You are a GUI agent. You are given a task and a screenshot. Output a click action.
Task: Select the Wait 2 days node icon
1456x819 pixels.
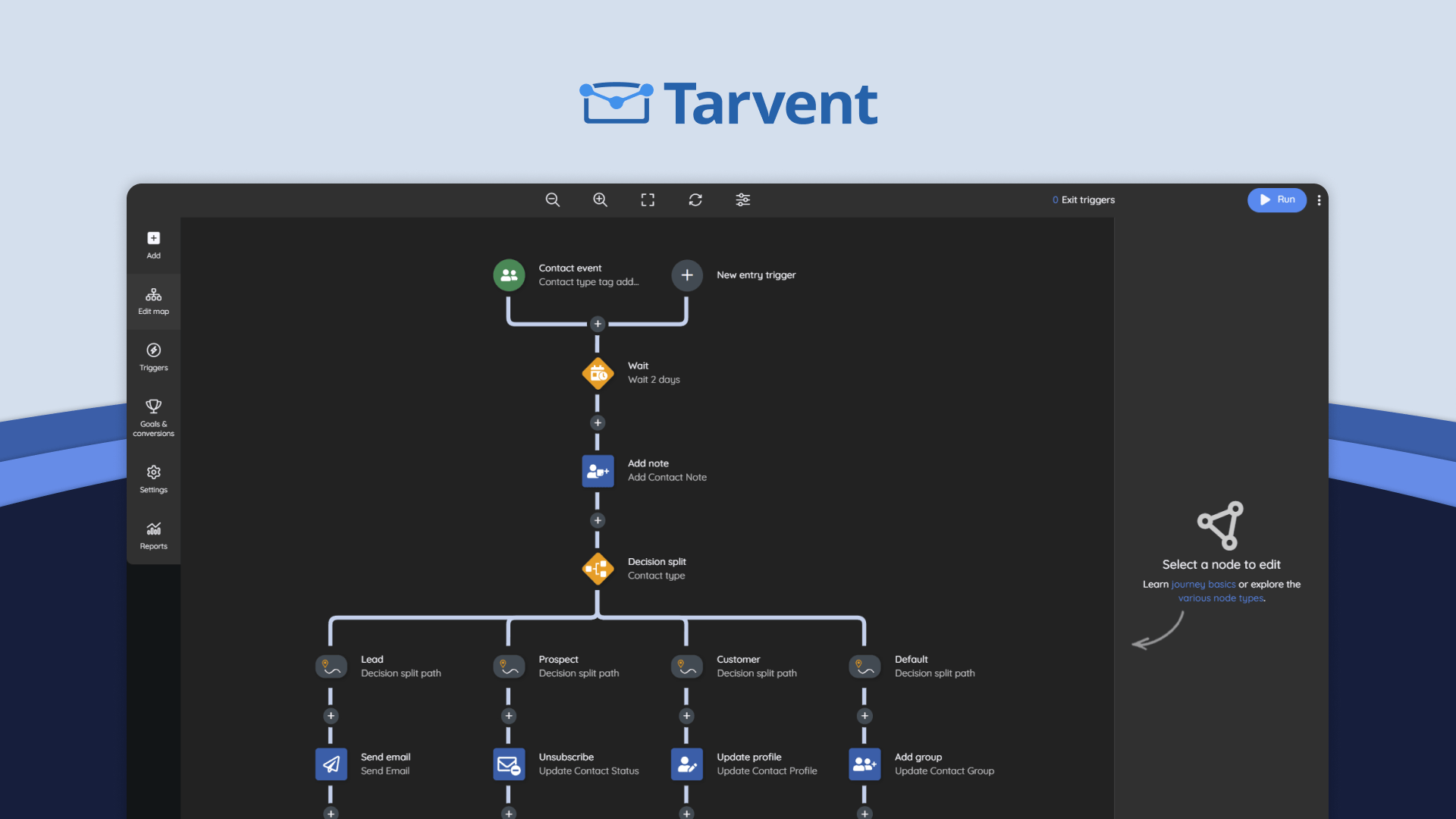[x=598, y=373]
